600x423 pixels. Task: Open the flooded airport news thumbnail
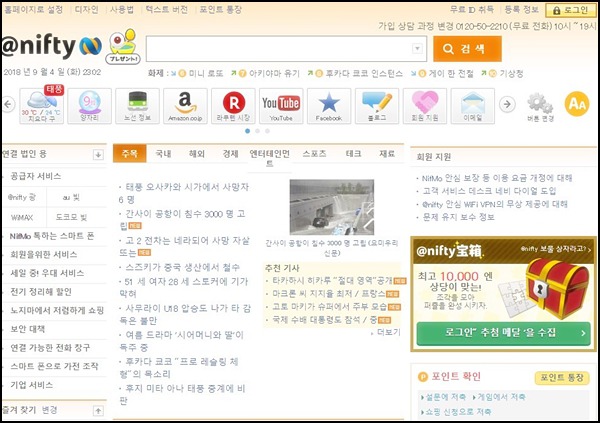click(x=332, y=207)
